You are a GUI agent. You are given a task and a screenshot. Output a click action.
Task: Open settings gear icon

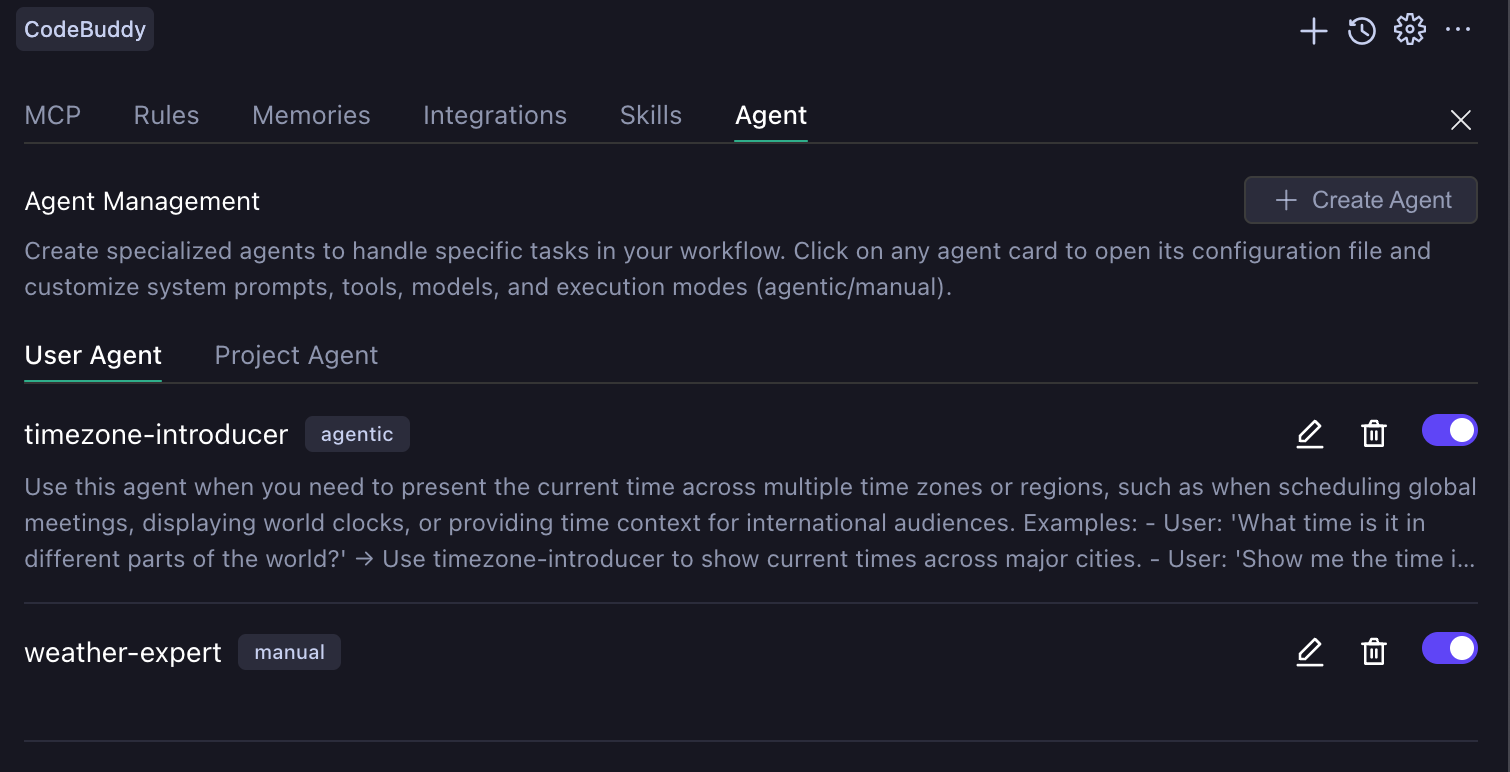pyautogui.click(x=1409, y=30)
